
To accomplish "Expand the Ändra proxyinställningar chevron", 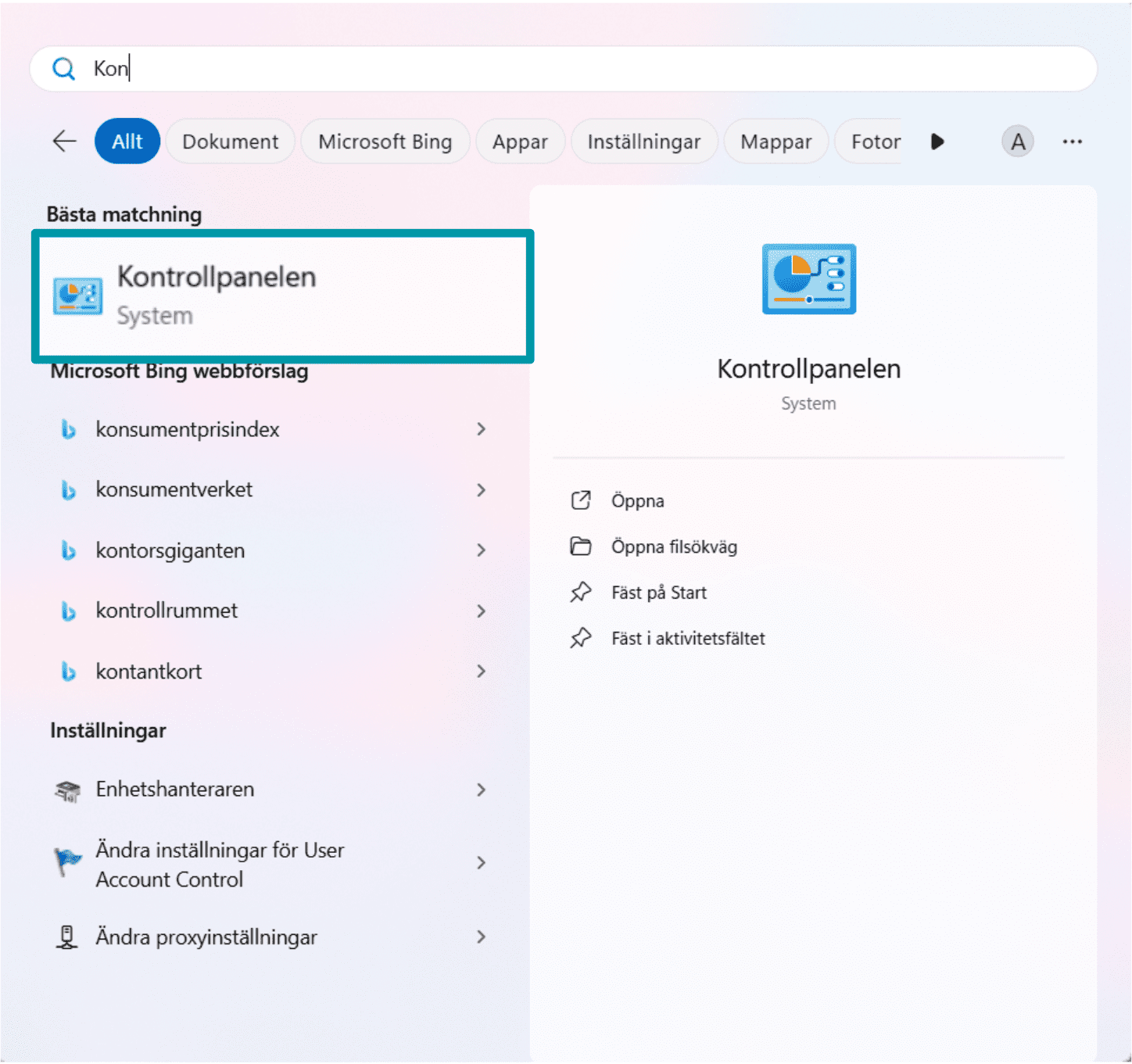I will pyautogui.click(x=481, y=937).
